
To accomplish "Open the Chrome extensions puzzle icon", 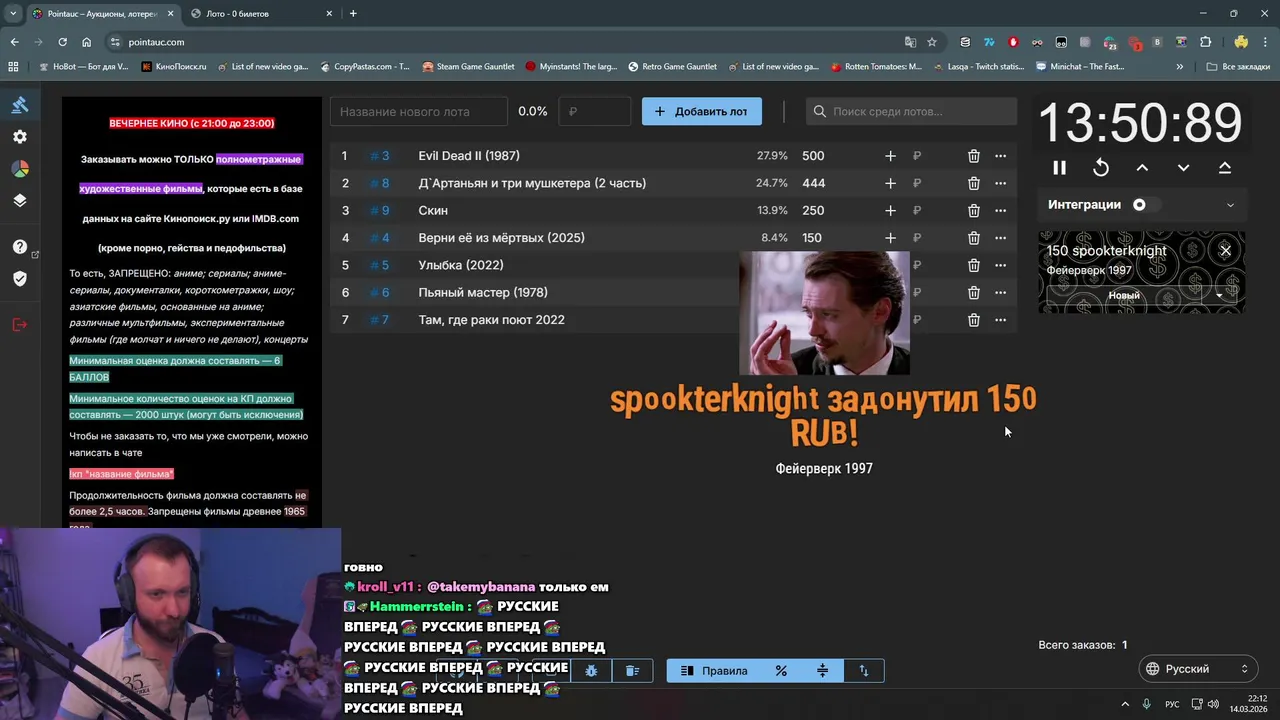I will pyautogui.click(x=1205, y=42).
